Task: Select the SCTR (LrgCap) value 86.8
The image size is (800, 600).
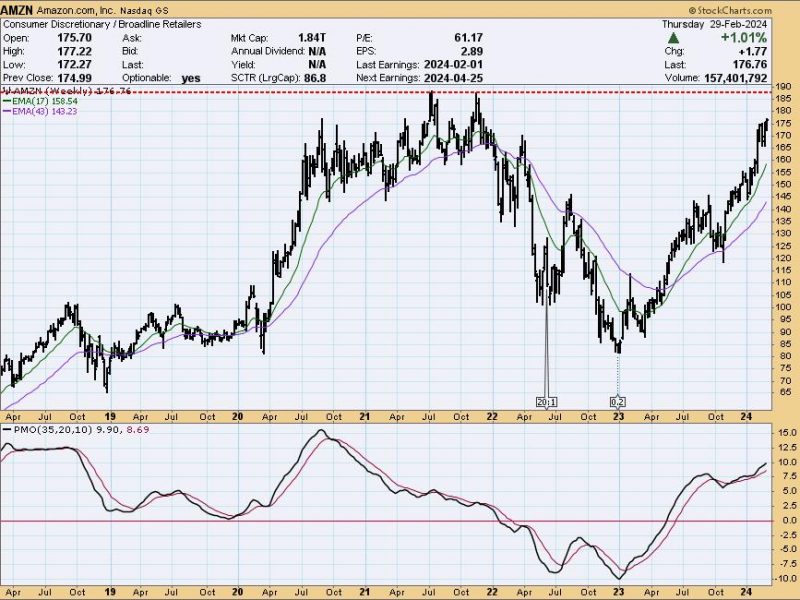Action: pos(313,78)
